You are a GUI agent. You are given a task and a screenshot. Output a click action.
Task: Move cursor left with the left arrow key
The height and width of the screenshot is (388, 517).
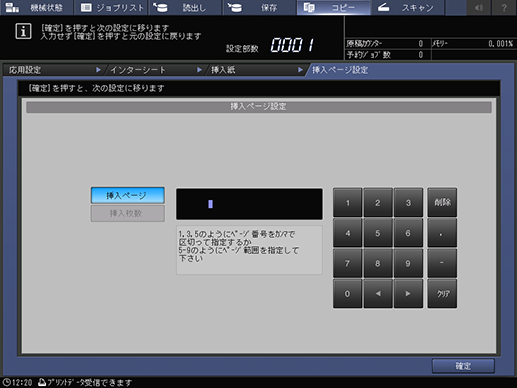pos(378,294)
